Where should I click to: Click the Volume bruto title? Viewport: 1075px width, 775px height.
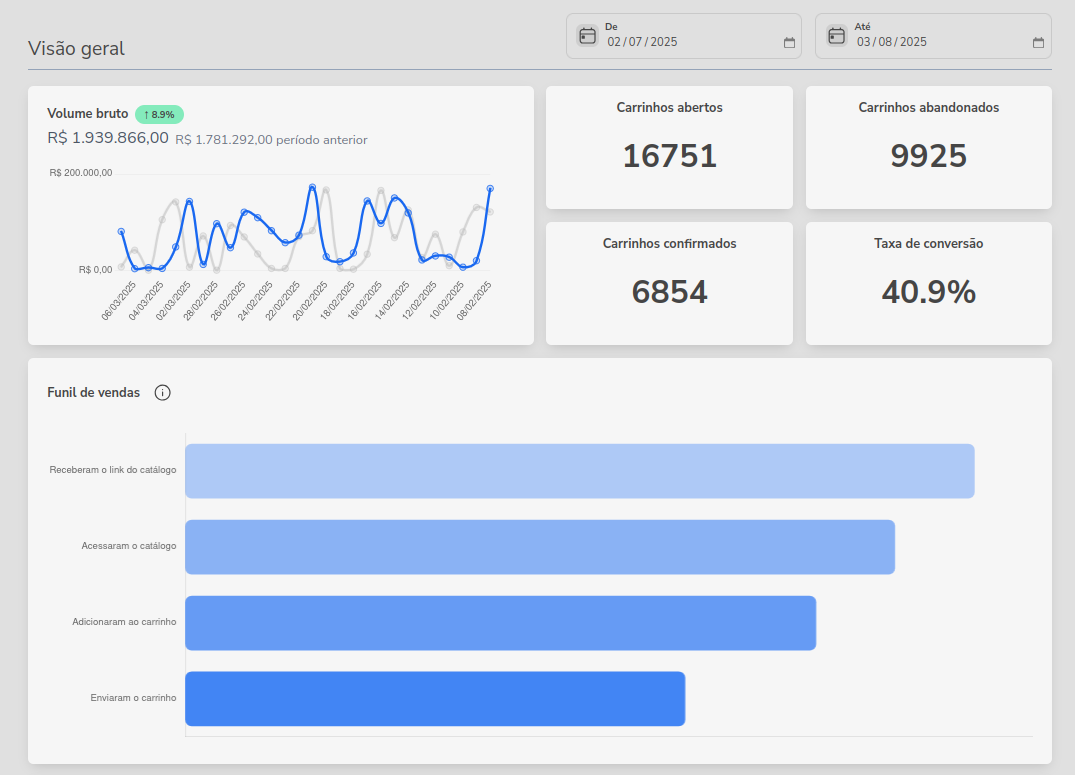[88, 113]
